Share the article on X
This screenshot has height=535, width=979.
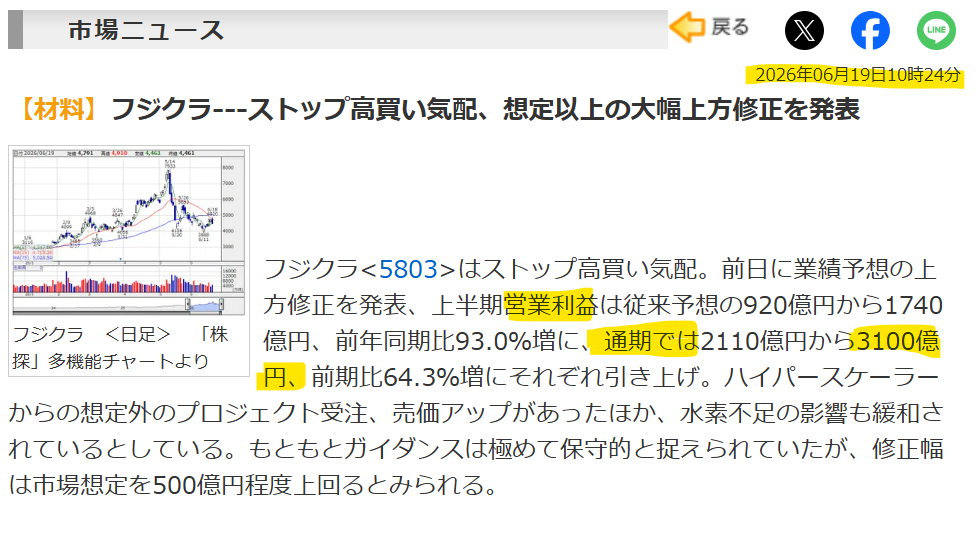(x=804, y=30)
